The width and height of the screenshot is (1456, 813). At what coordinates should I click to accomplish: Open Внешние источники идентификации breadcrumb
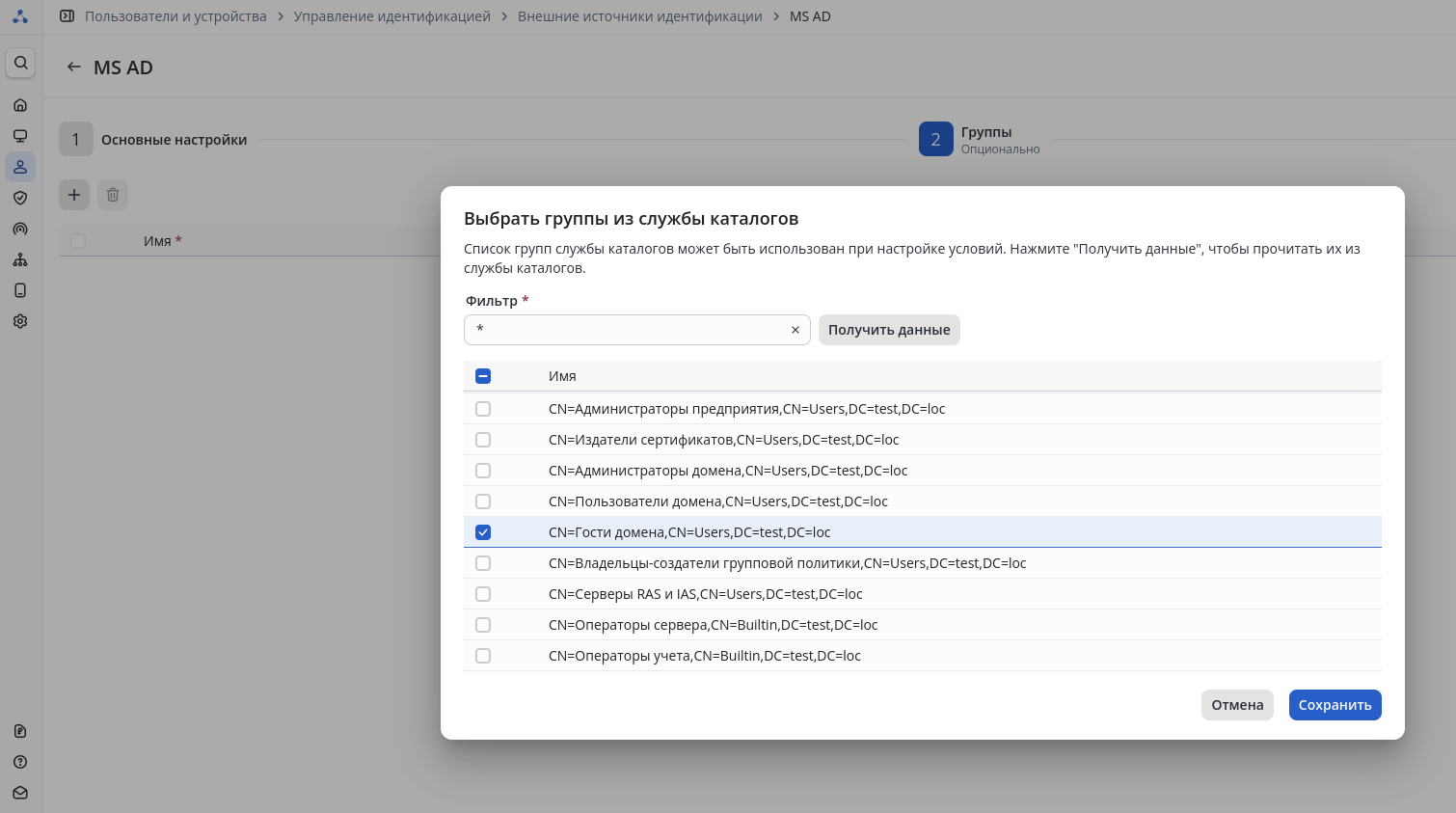(639, 16)
